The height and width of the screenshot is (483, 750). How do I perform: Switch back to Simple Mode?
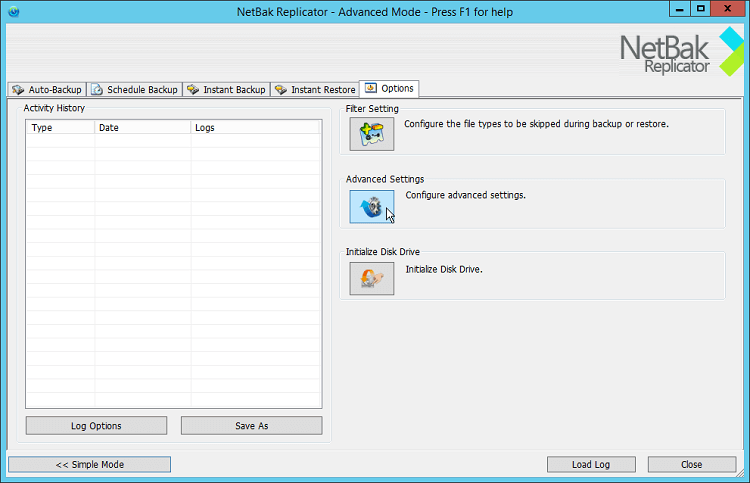click(89, 464)
